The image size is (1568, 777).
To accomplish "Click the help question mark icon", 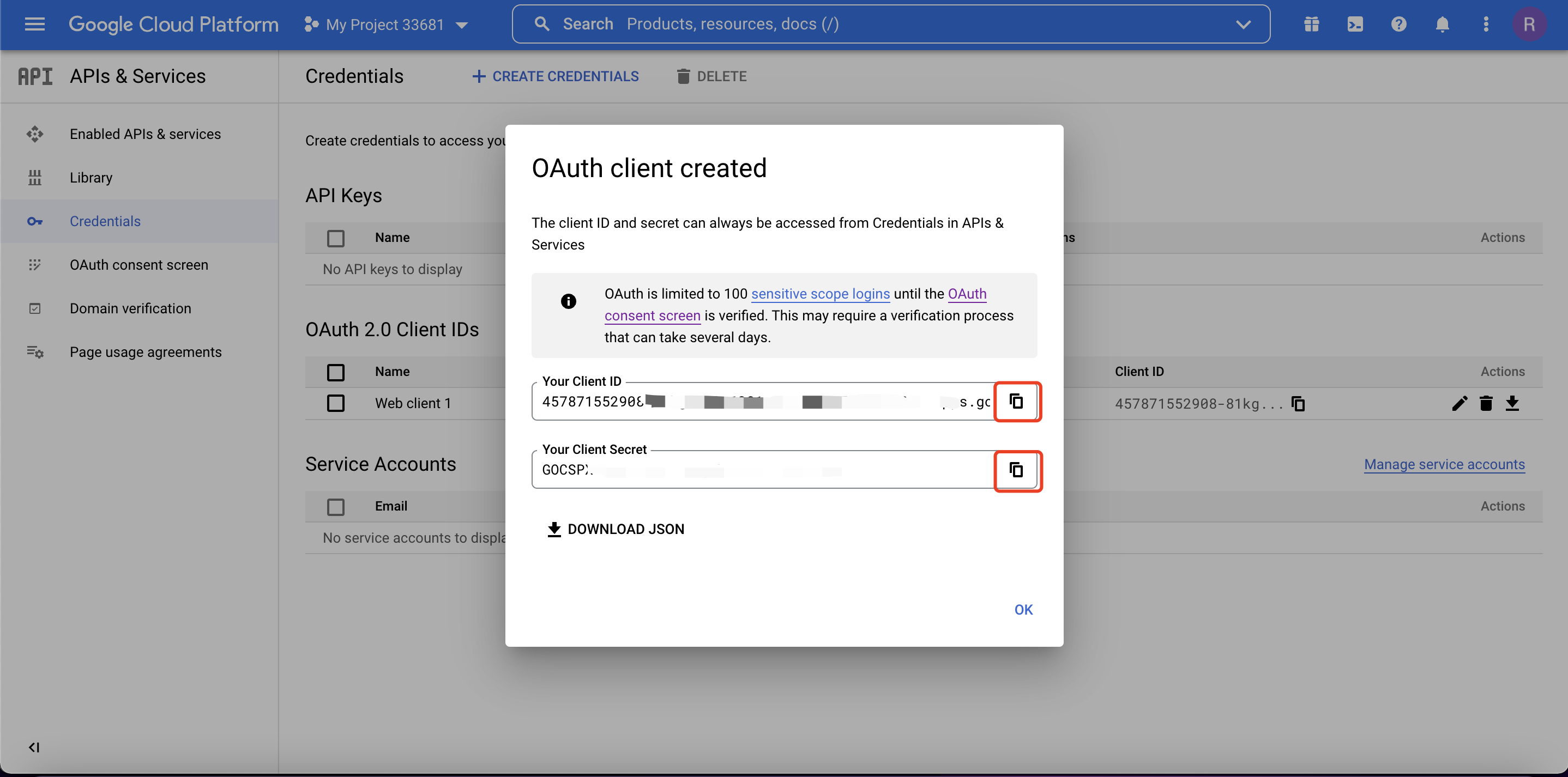I will (x=1398, y=25).
